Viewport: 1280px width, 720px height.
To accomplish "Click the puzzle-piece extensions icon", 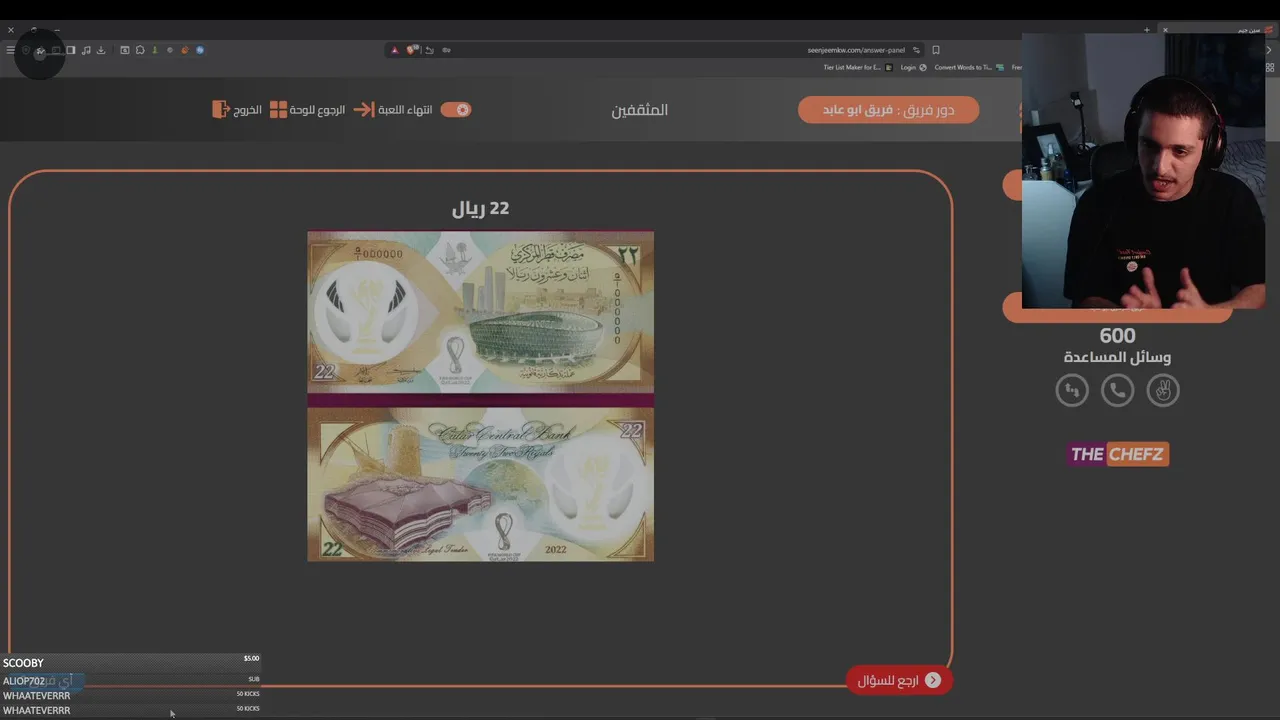I will click(x=140, y=50).
